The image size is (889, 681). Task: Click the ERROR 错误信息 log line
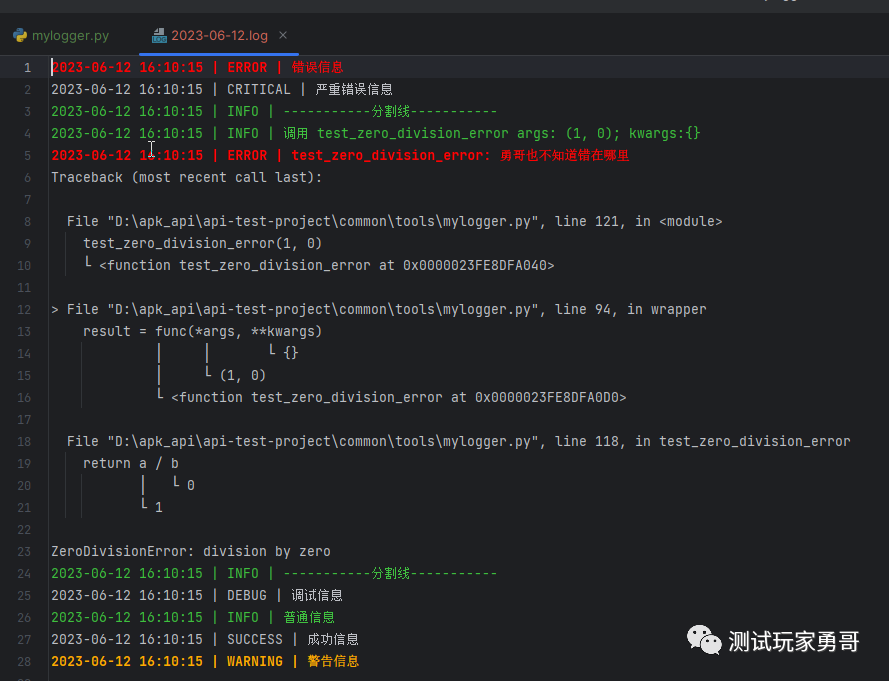pyautogui.click(x=197, y=67)
